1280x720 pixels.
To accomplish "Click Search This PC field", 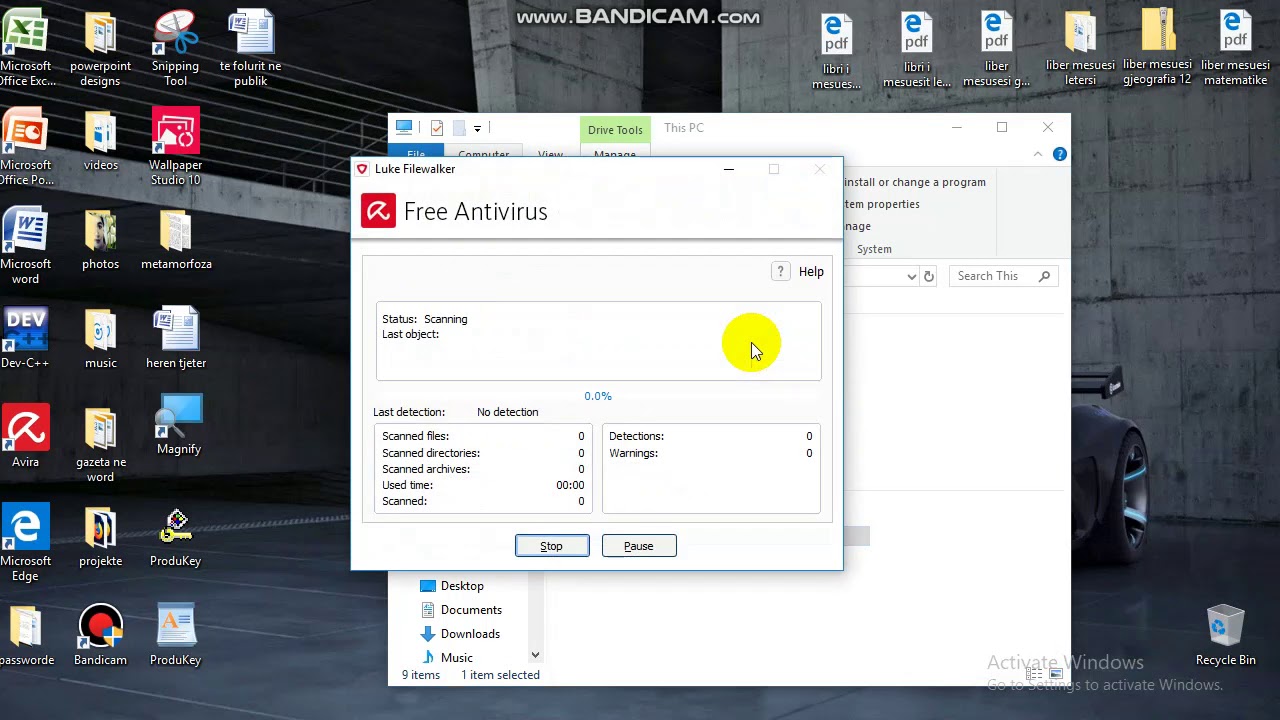I will [1003, 276].
